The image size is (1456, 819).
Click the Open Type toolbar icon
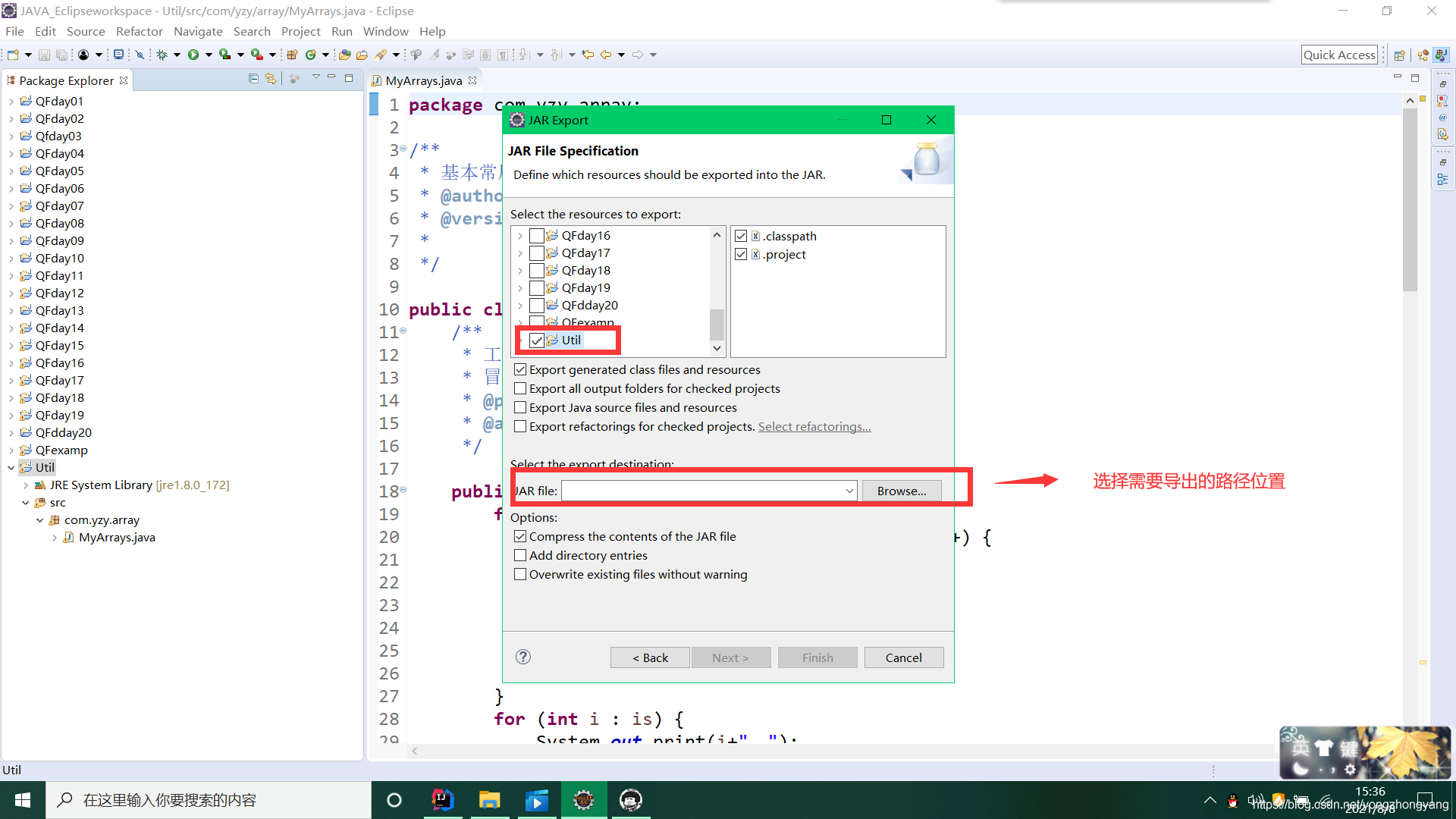[345, 55]
